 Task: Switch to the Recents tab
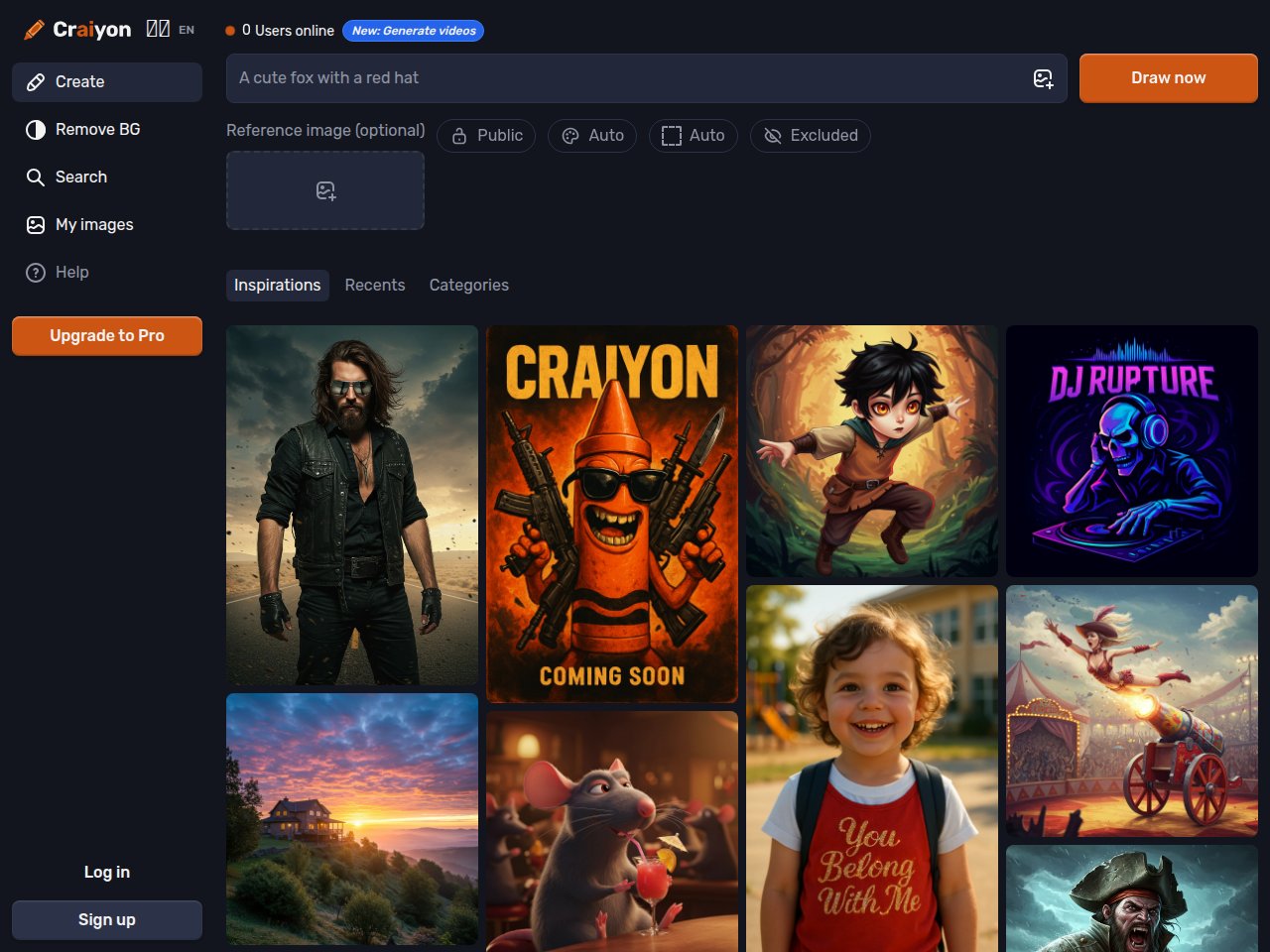point(375,286)
